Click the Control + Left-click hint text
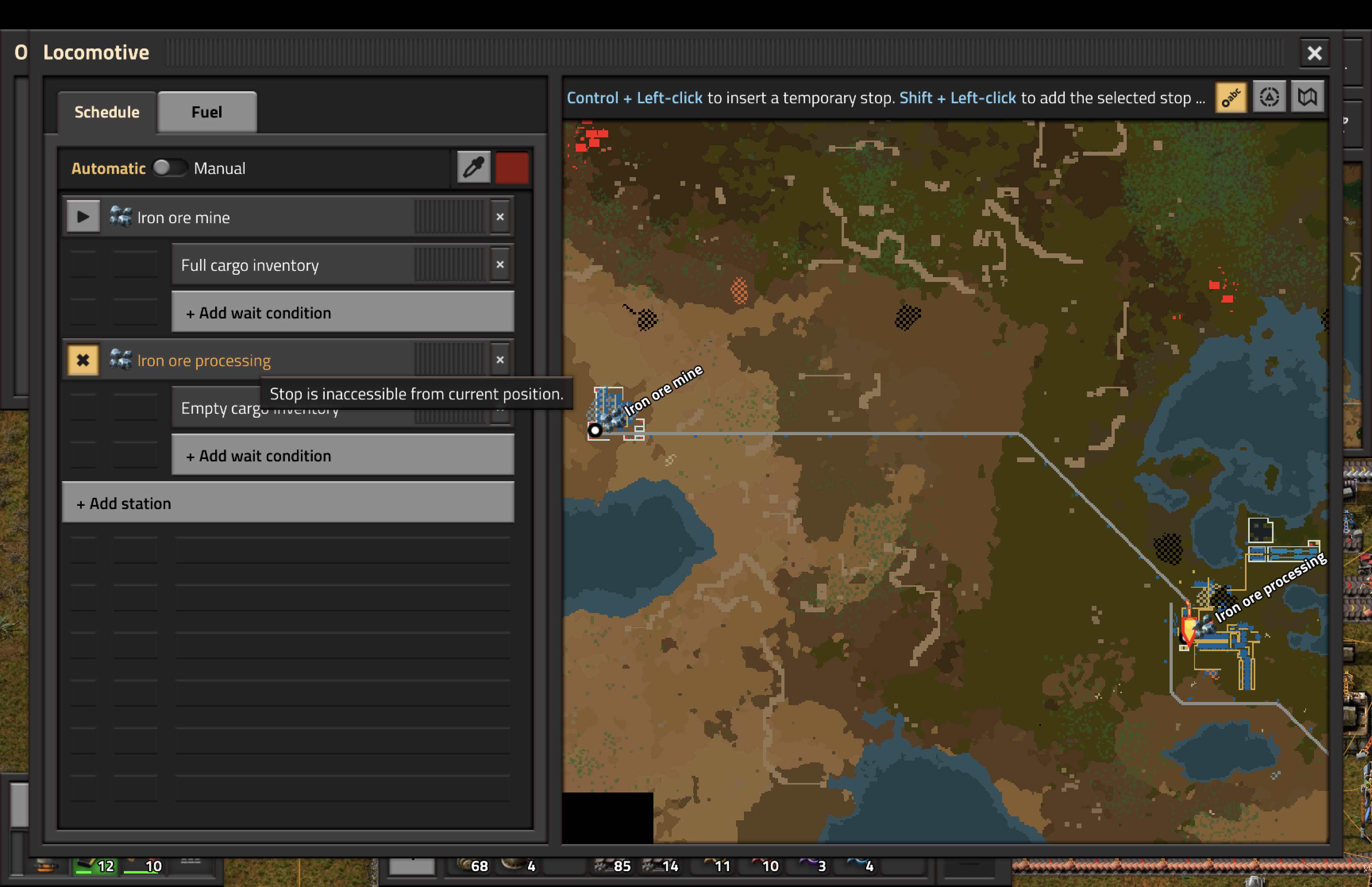Screen dimensions: 1372x887 coord(634,98)
